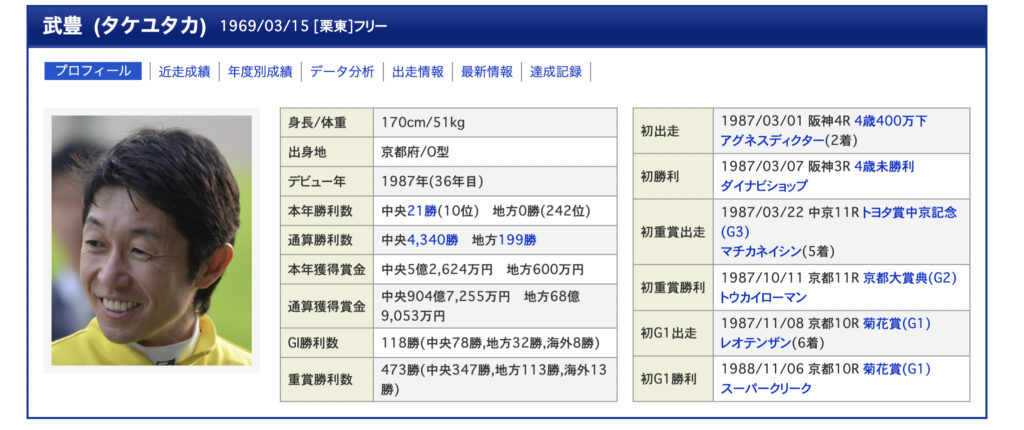The height and width of the screenshot is (430, 1024).
Task: Show the 達成記録 tab
Action: click(556, 71)
